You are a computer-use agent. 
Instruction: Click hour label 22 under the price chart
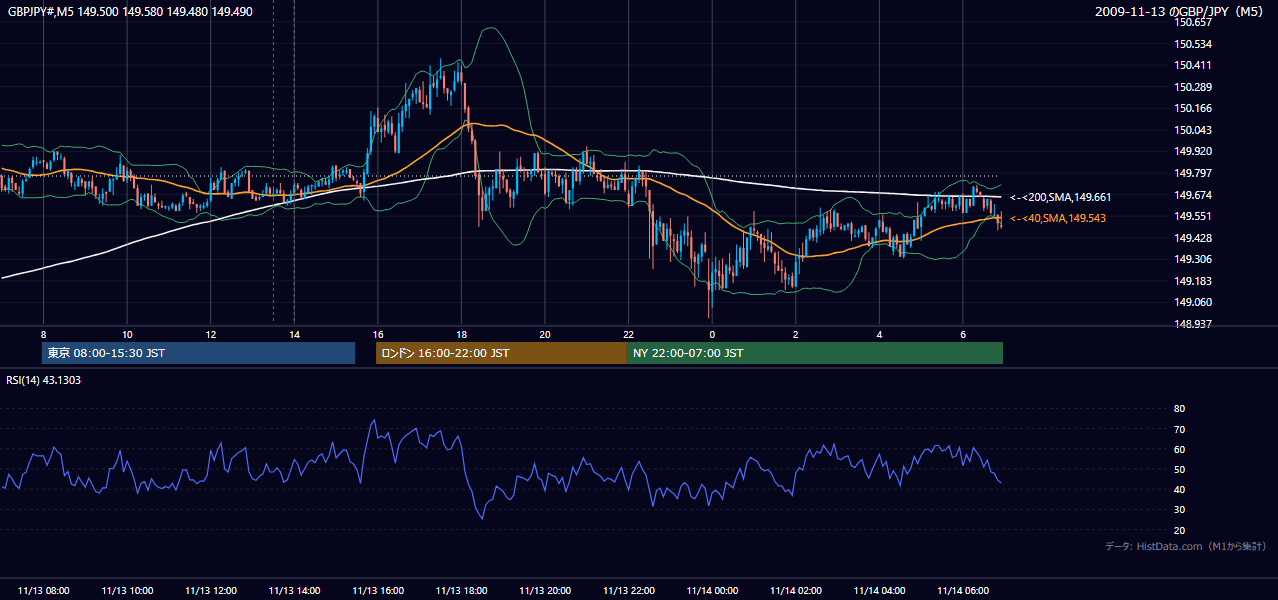coord(628,334)
